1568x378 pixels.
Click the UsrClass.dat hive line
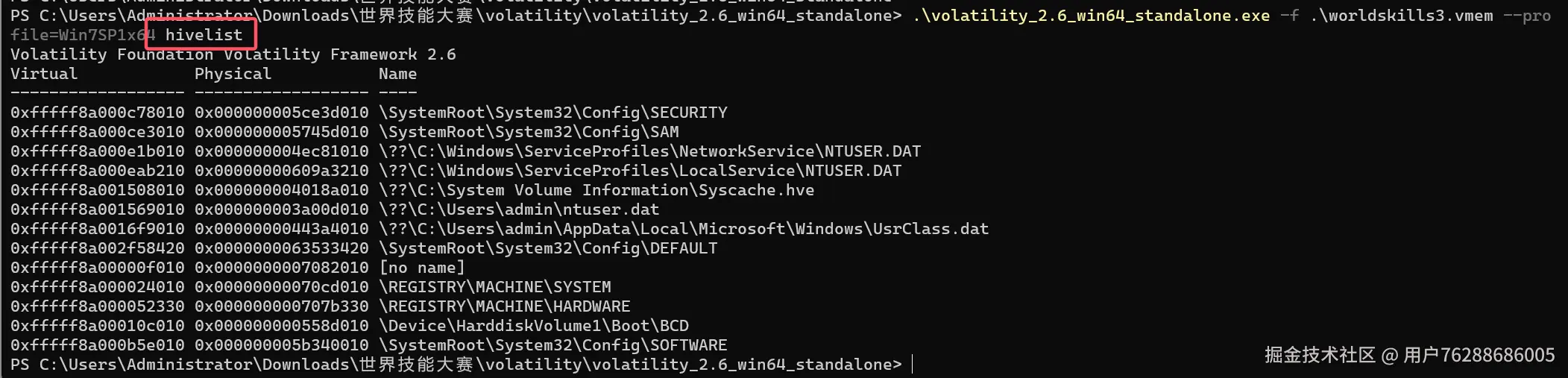click(500, 229)
